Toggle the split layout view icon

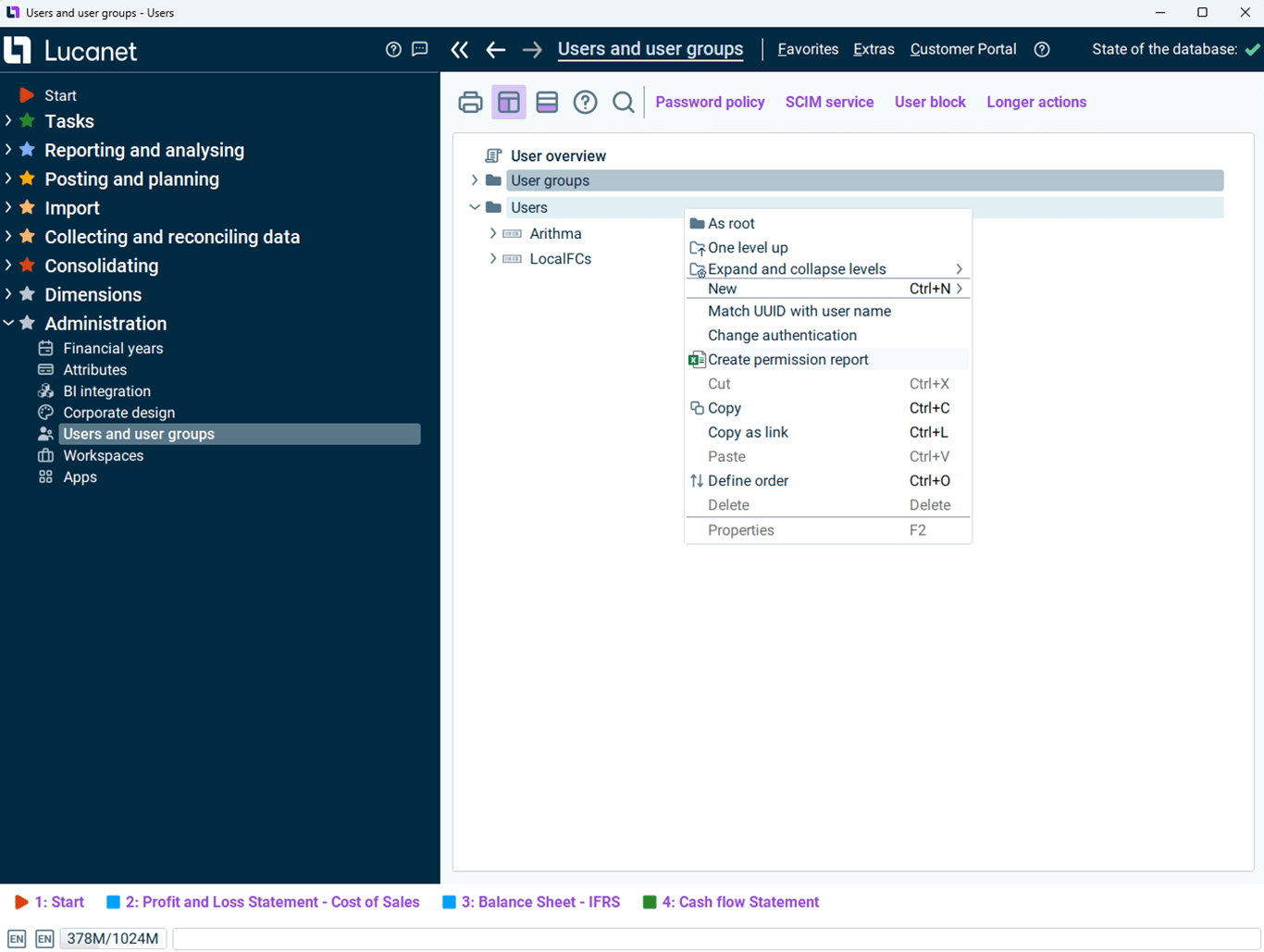(x=509, y=102)
